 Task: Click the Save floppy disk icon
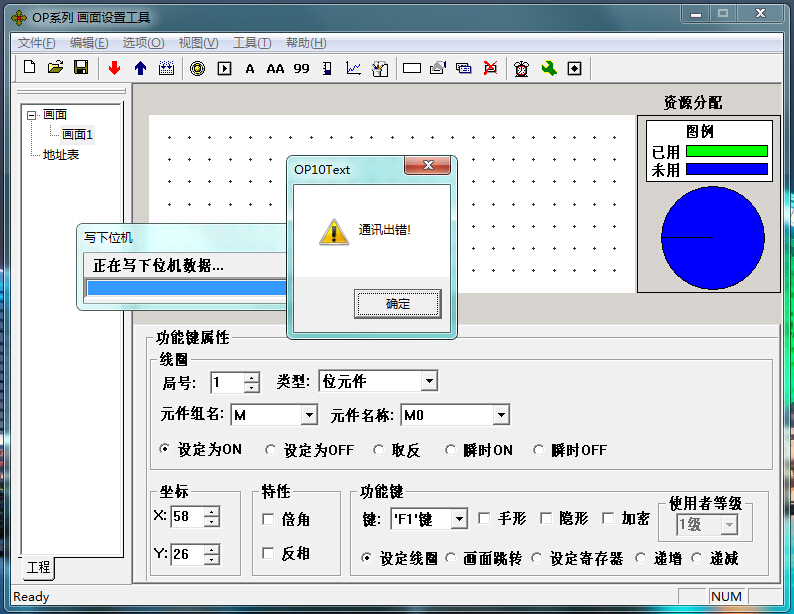click(82, 68)
